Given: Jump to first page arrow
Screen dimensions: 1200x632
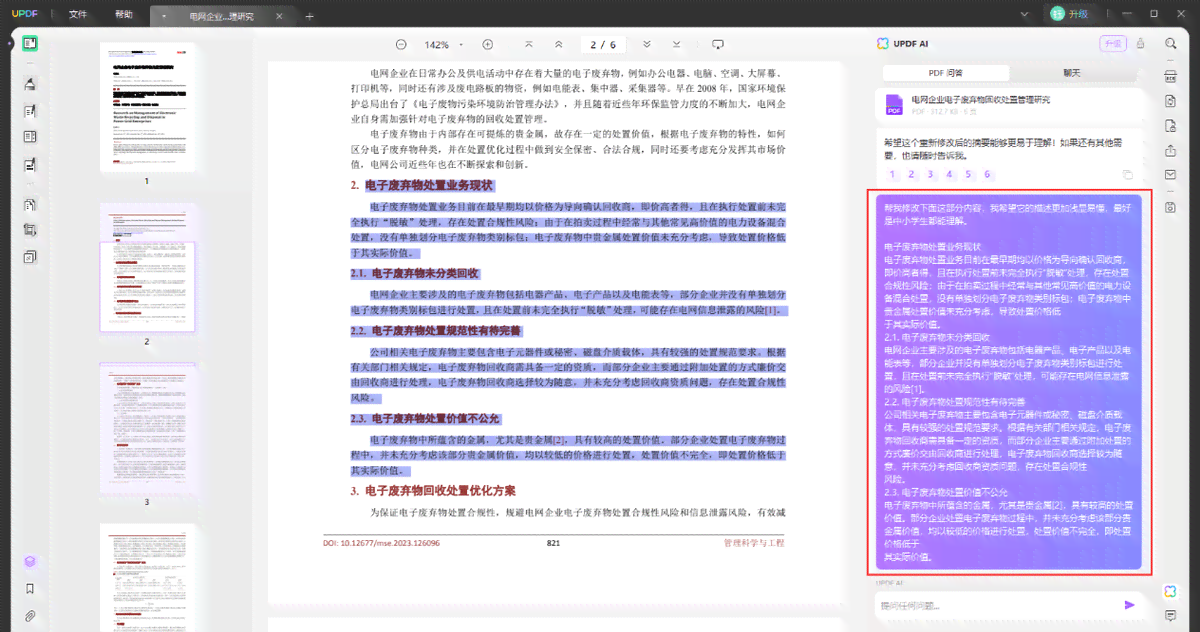Looking at the screenshot, I should tap(529, 45).
